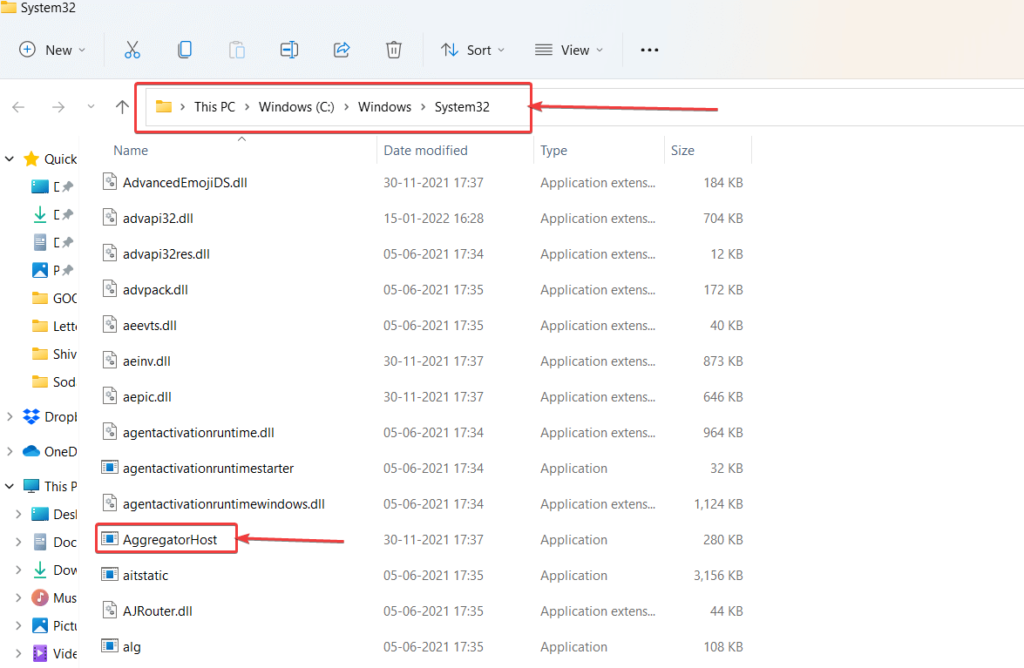Open the Lett folder in Quick access
1024x668 pixels.
[x=54, y=326]
